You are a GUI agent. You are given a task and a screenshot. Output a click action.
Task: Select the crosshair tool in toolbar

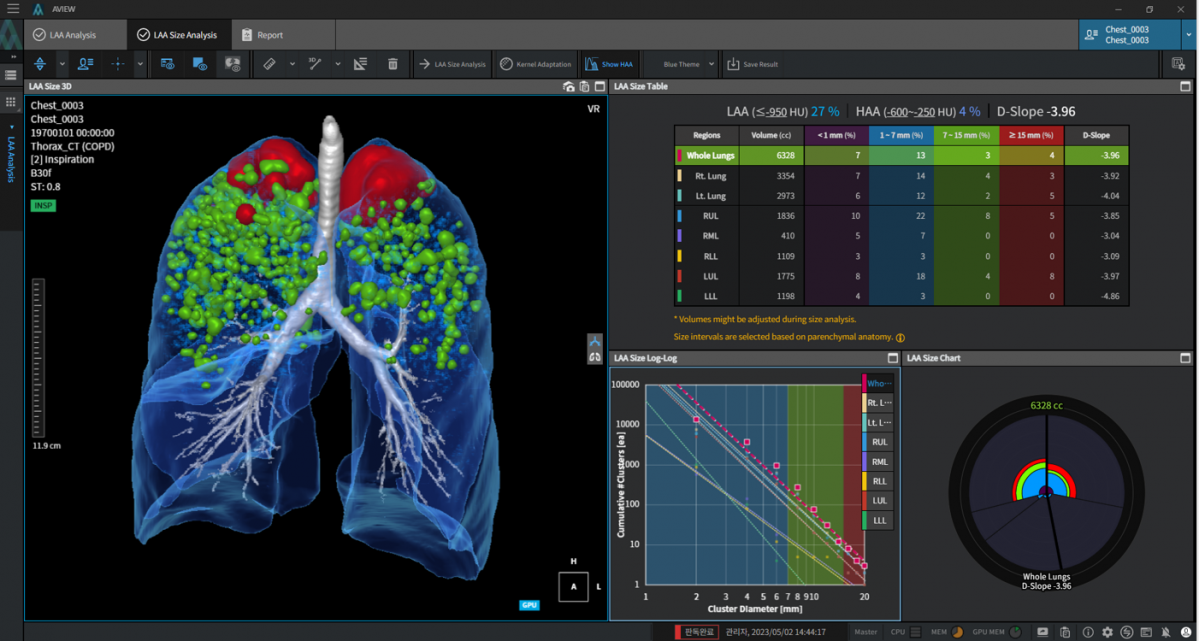[117, 64]
